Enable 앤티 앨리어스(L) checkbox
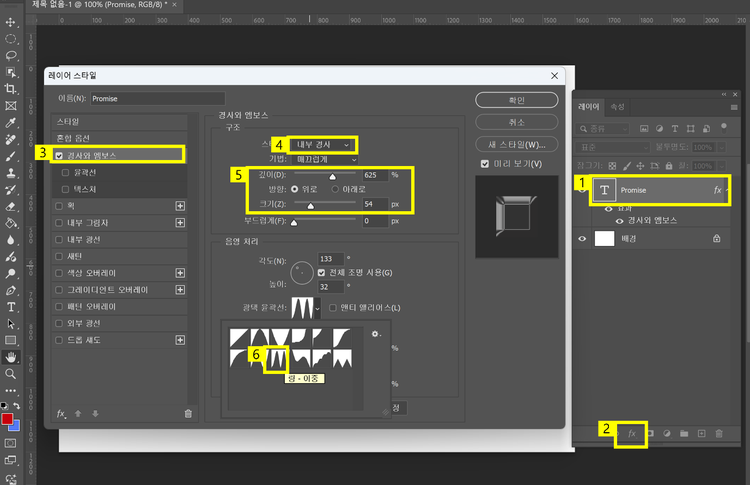 point(333,308)
